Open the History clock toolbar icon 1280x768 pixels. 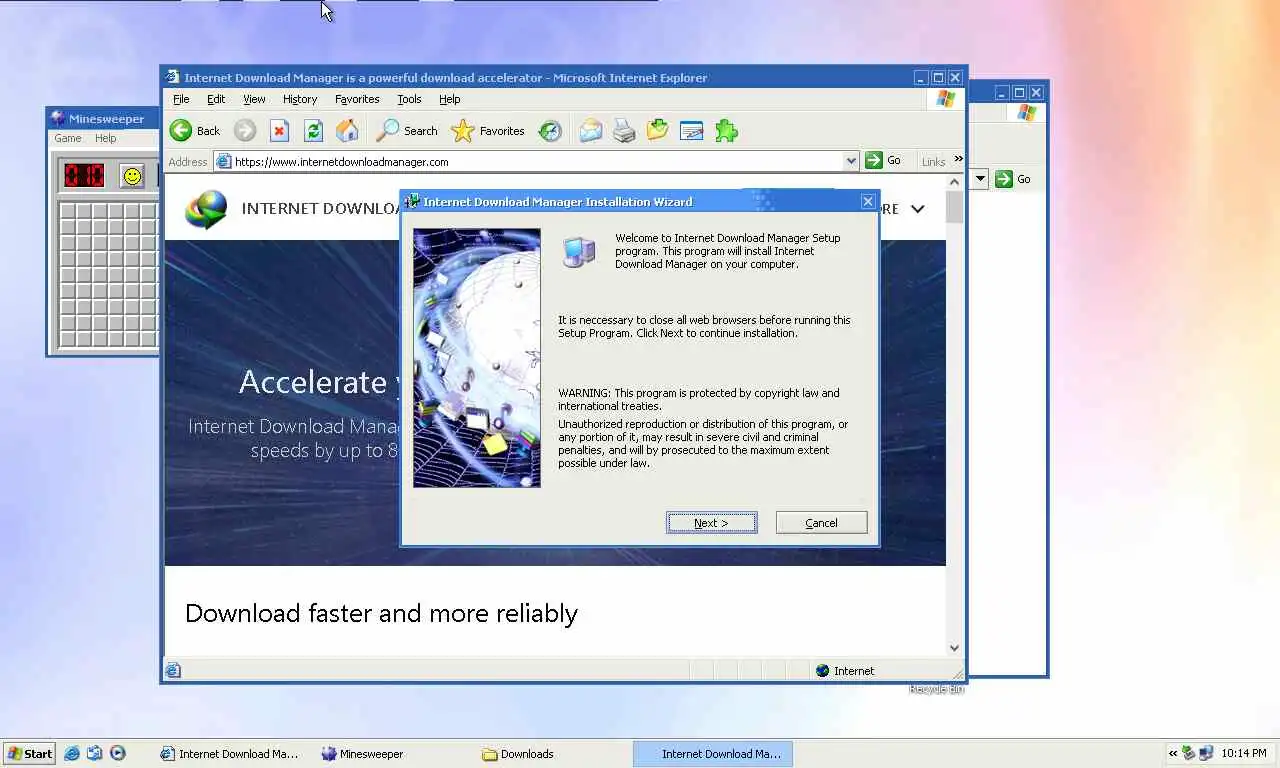pyautogui.click(x=550, y=131)
